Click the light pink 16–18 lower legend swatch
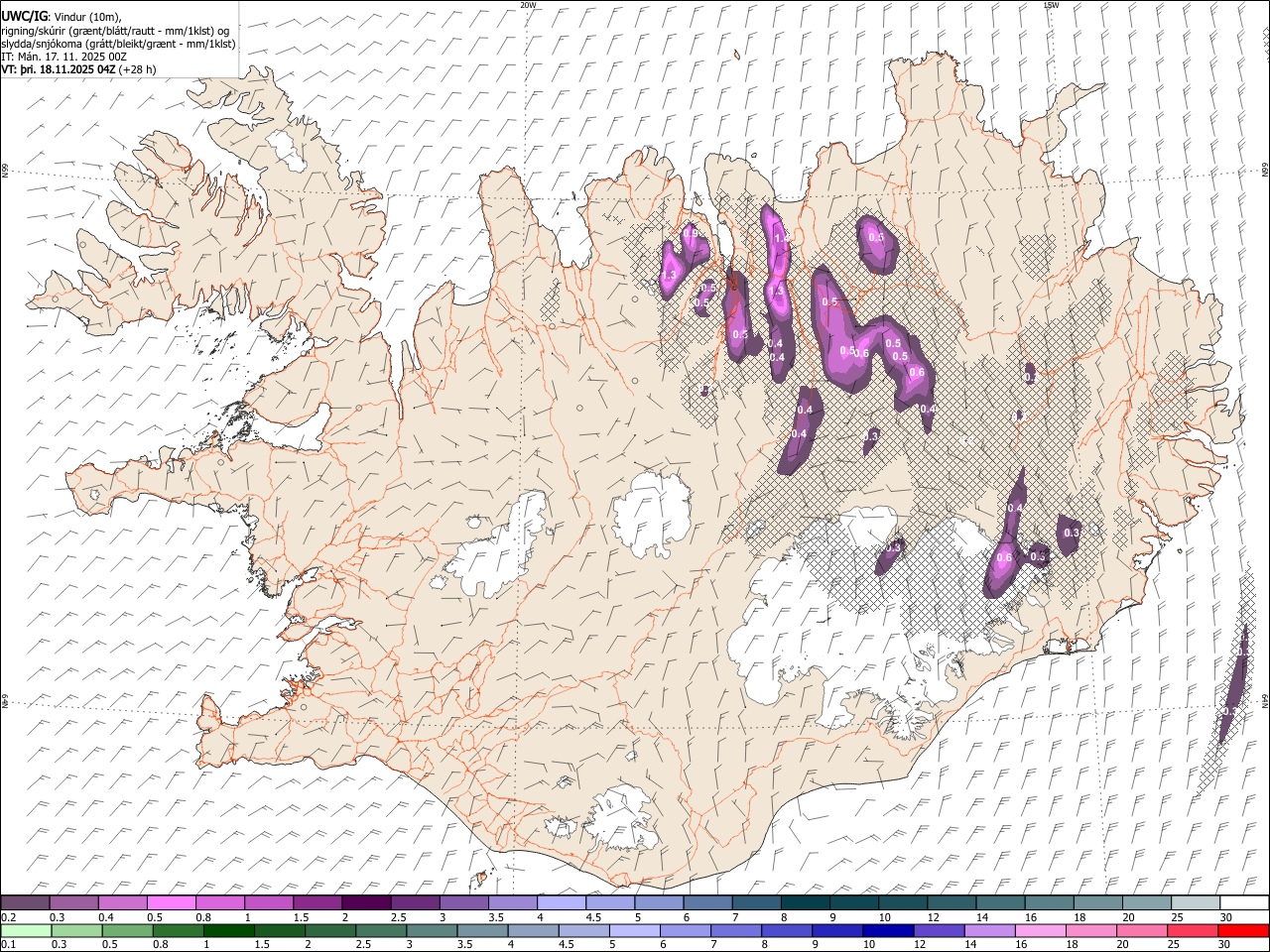The width and height of the screenshot is (1270, 952). tap(1040, 930)
